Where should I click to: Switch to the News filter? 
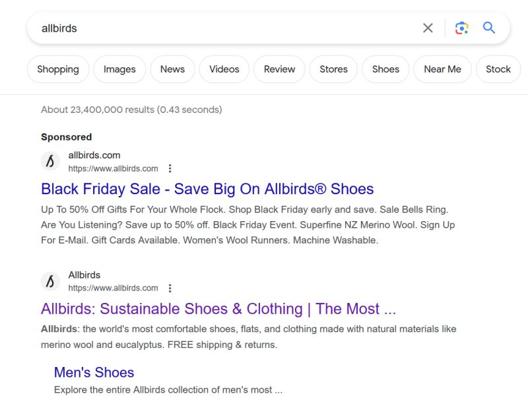click(x=172, y=69)
